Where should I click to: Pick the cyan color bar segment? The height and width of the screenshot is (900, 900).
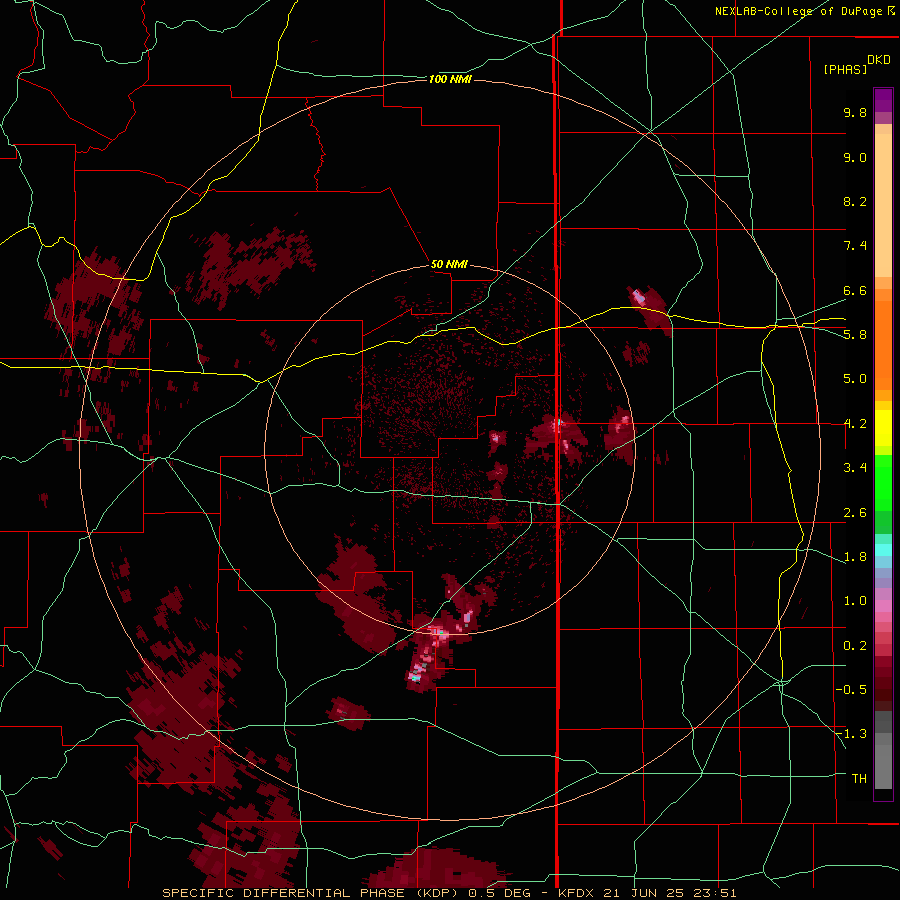coord(883,550)
